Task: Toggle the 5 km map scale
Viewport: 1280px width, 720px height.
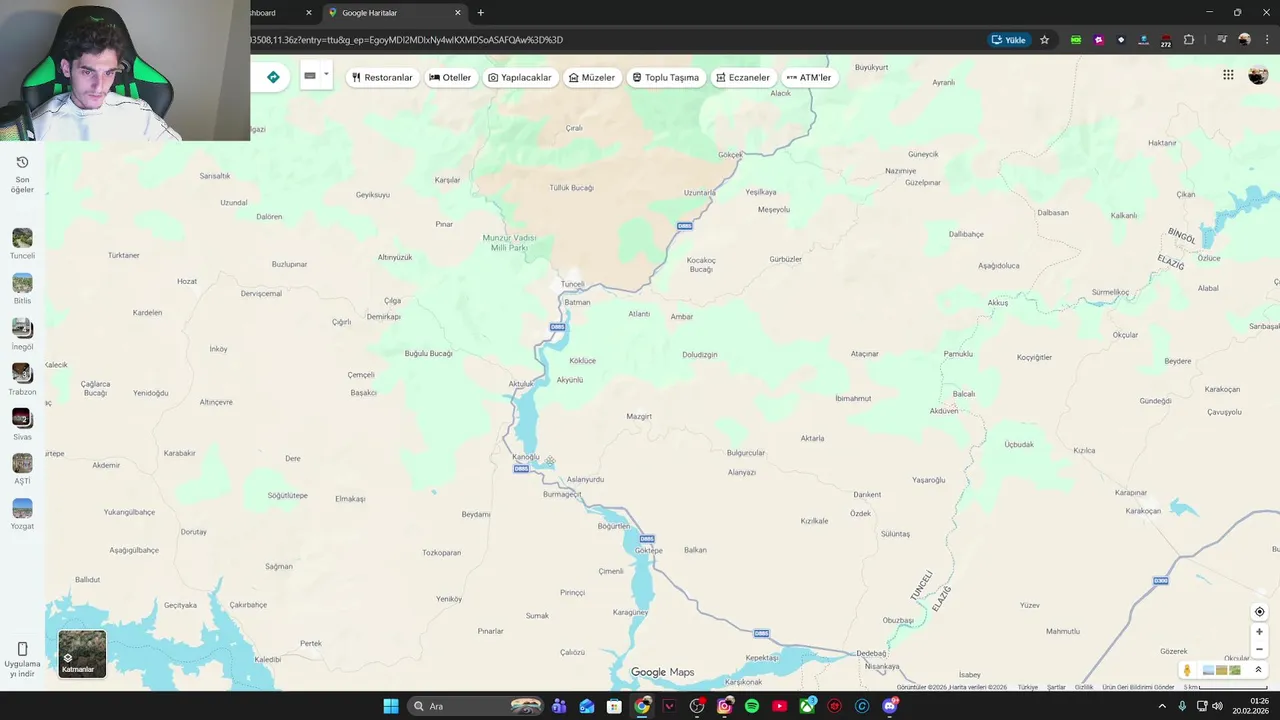Action: 1226,687
